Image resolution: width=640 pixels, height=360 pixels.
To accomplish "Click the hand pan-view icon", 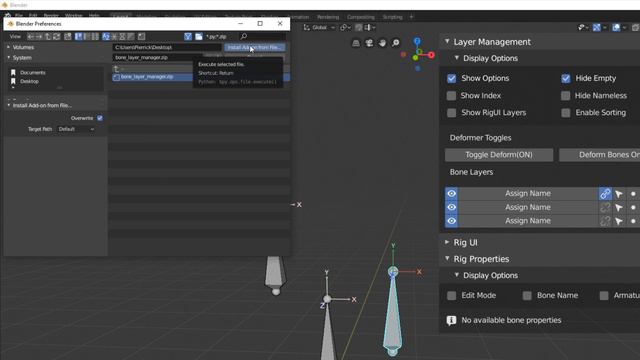I will 382,43.
